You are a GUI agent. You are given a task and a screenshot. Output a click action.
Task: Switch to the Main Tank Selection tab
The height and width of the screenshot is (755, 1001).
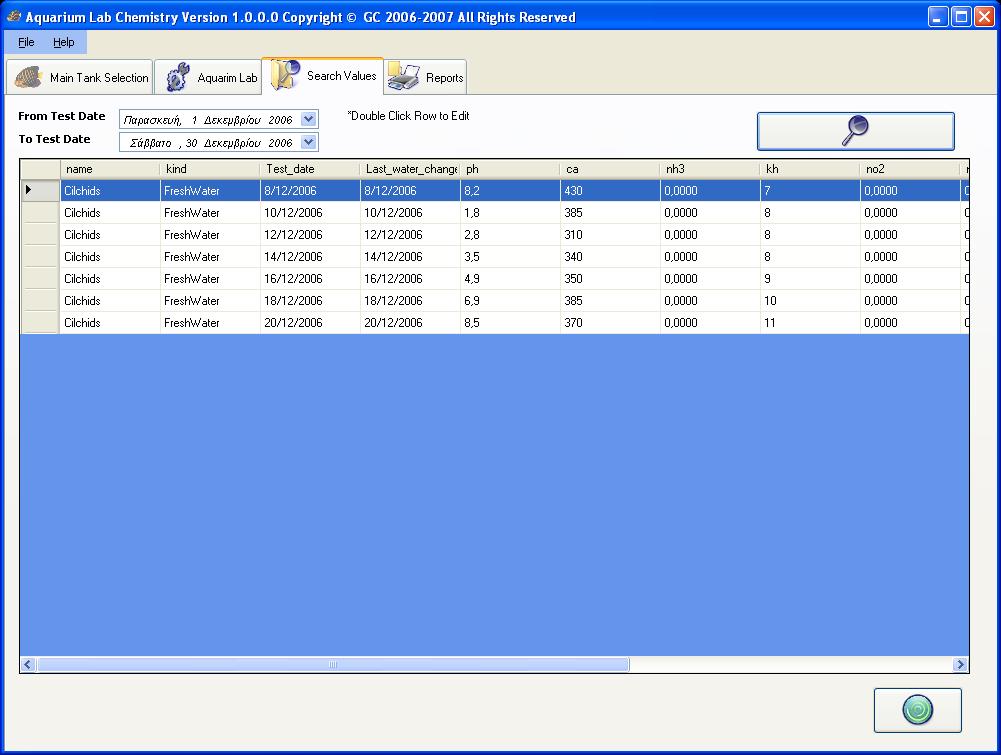[x=80, y=77]
